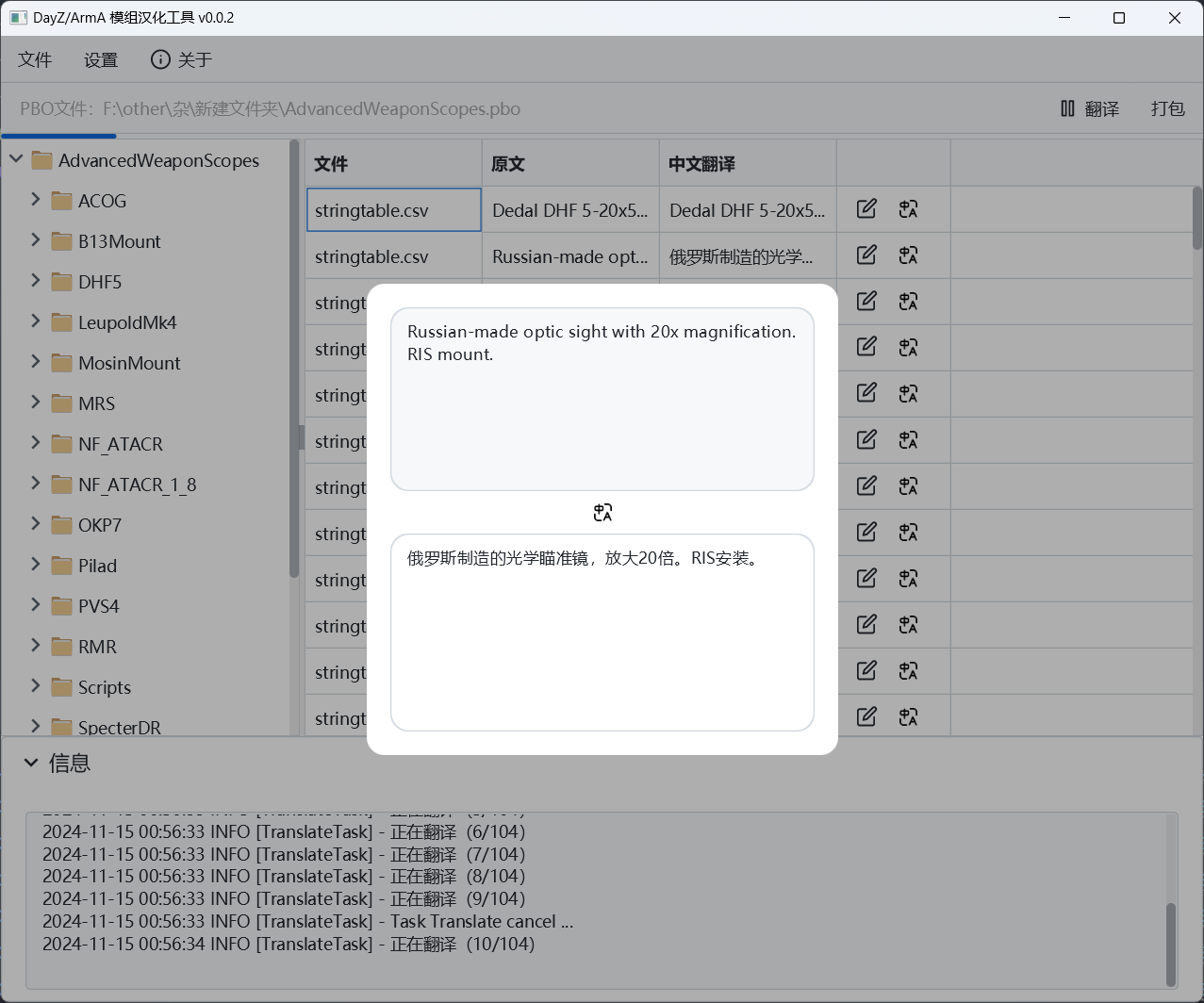Click translate icon between the dialog text boxes
Image resolution: width=1204 pixels, height=1003 pixels.
point(602,513)
